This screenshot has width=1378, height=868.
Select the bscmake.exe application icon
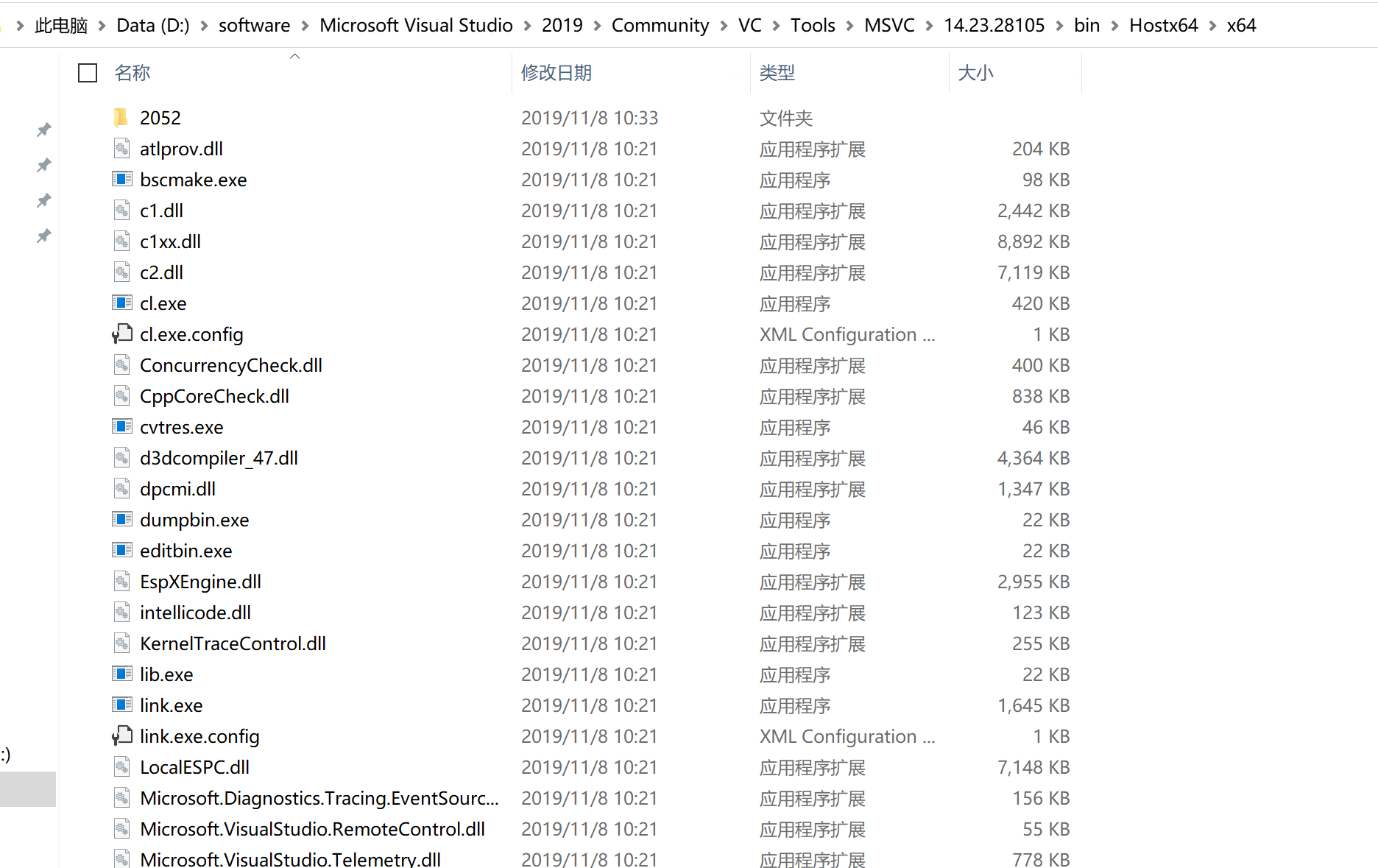pyautogui.click(x=122, y=179)
